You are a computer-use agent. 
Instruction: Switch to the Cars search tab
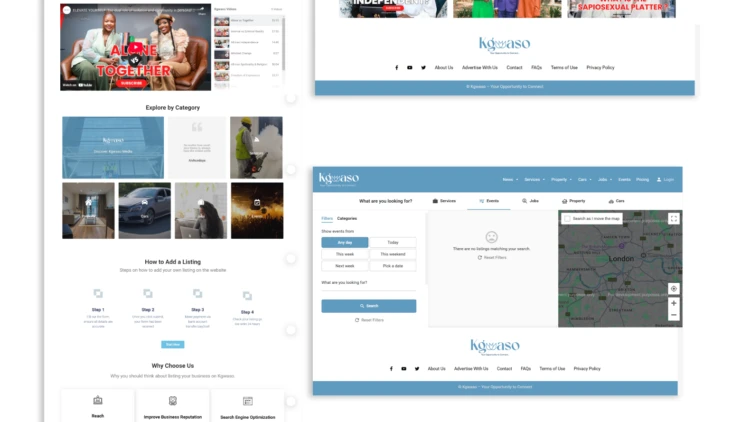616,201
